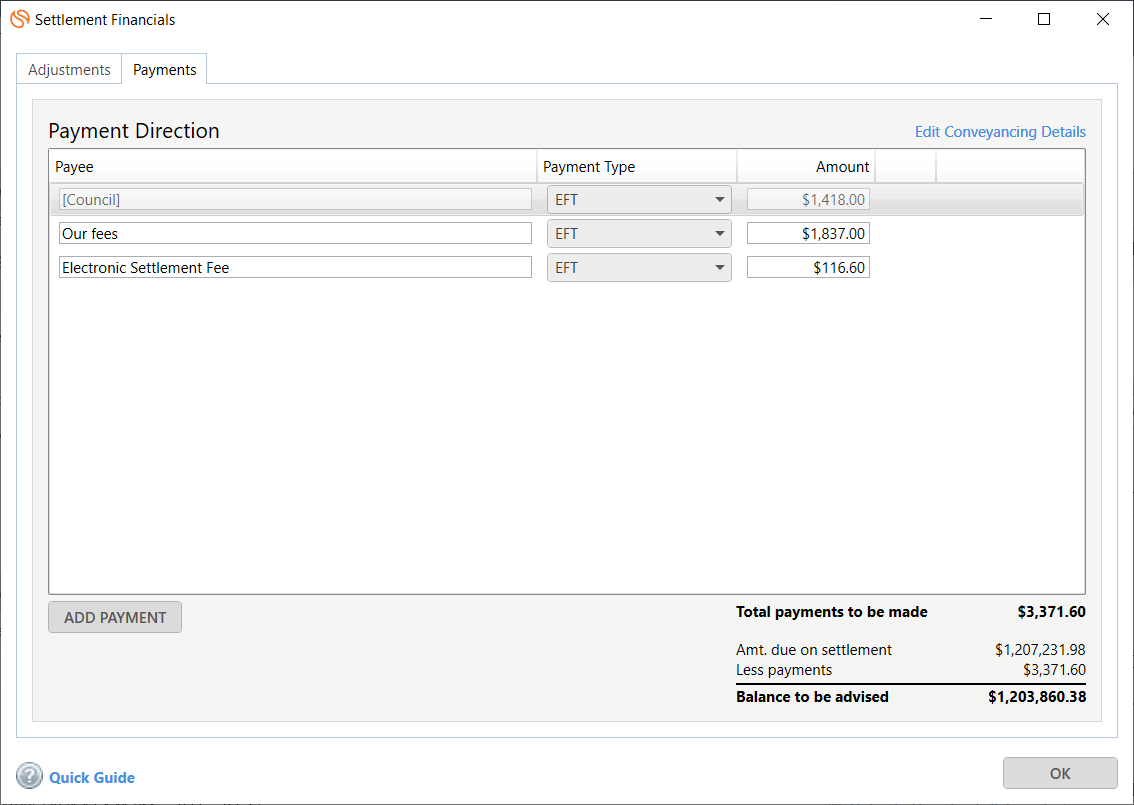Confirm with the OK button

1060,773
